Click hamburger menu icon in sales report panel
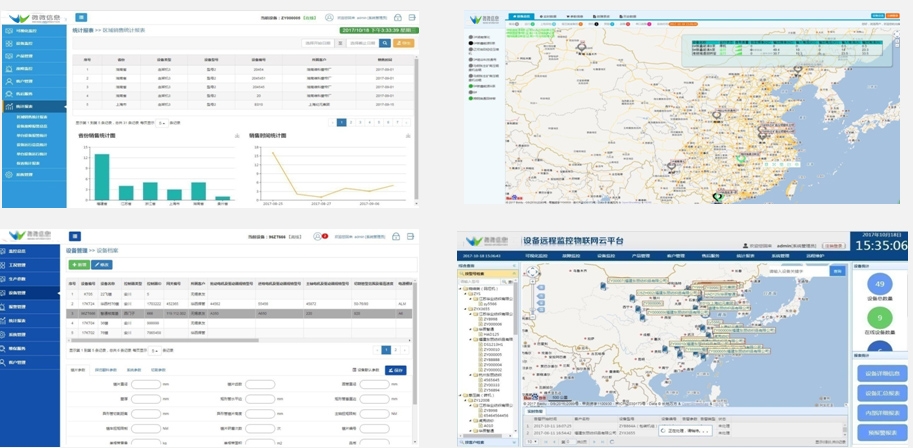 80,17
